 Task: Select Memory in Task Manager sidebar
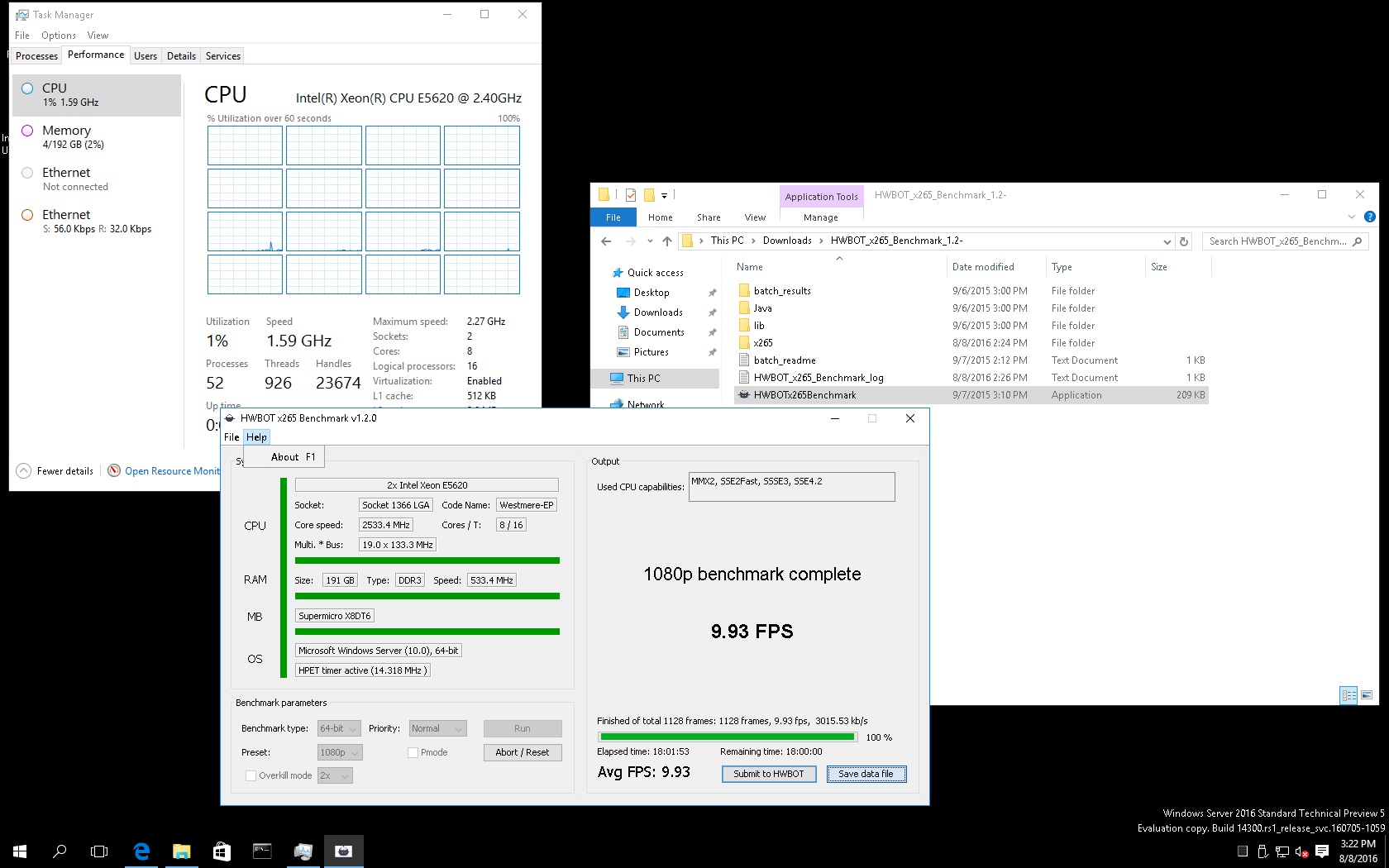click(97, 136)
